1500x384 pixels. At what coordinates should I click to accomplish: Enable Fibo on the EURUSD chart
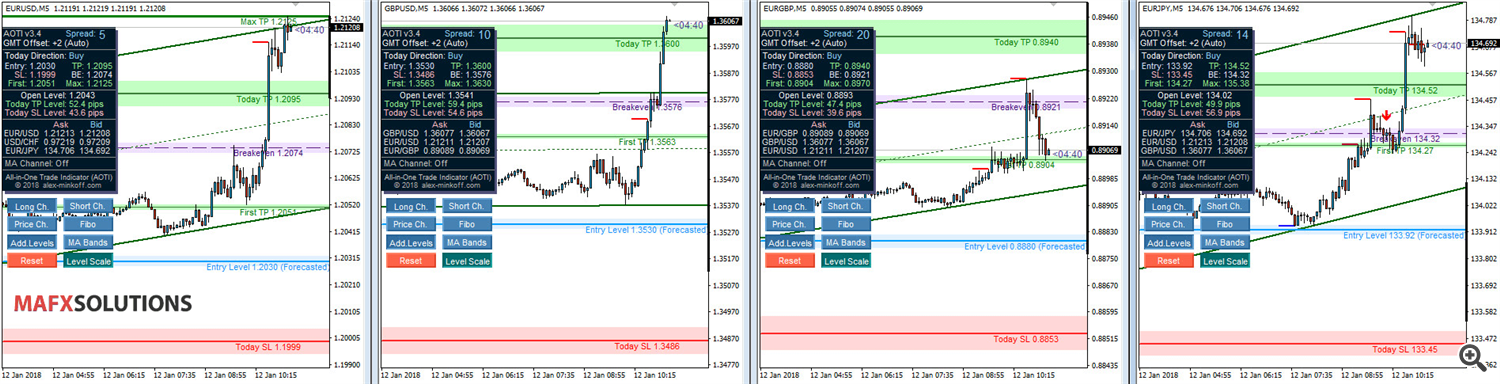click(88, 225)
